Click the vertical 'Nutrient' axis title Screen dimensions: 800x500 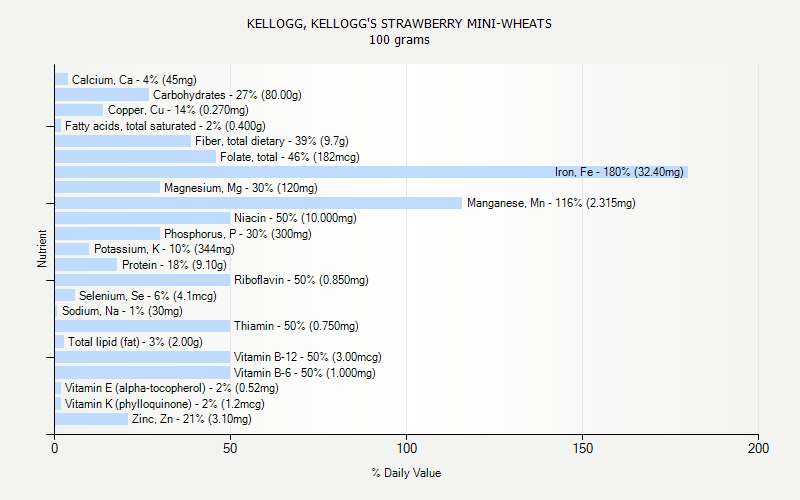(x=42, y=249)
